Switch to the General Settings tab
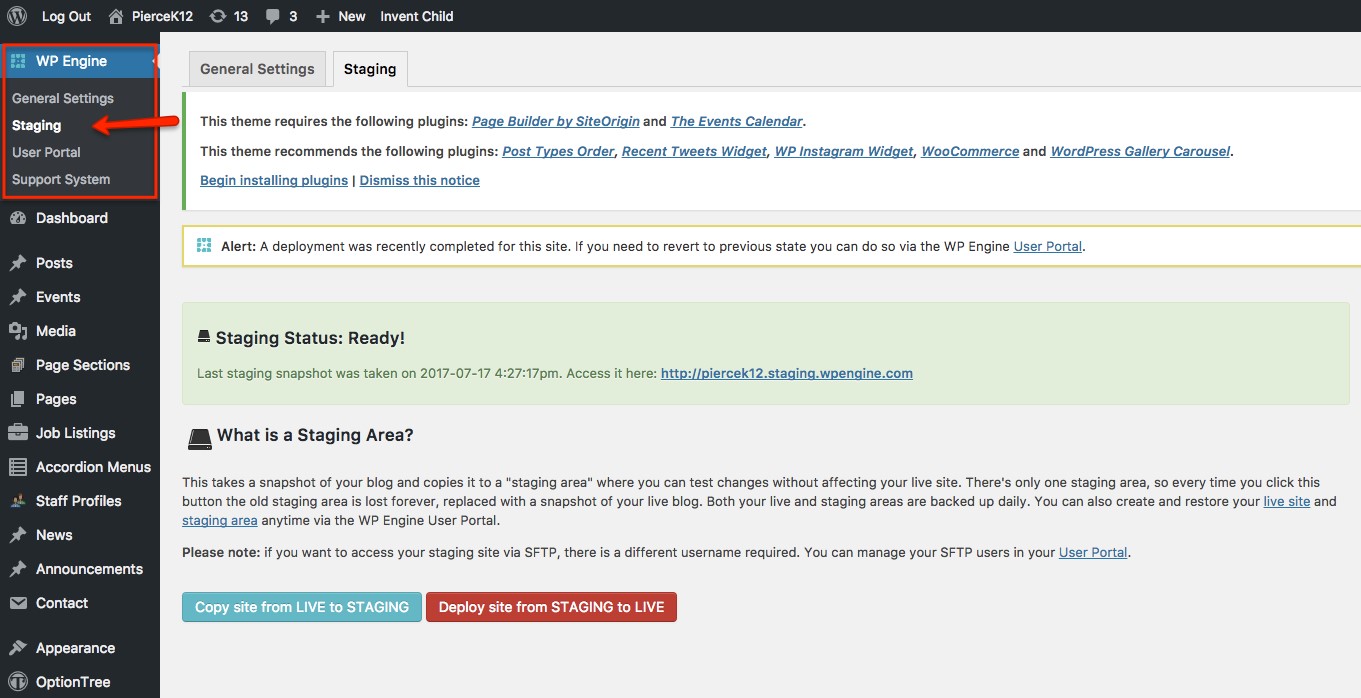Viewport: 1361px width, 698px height. point(257,69)
